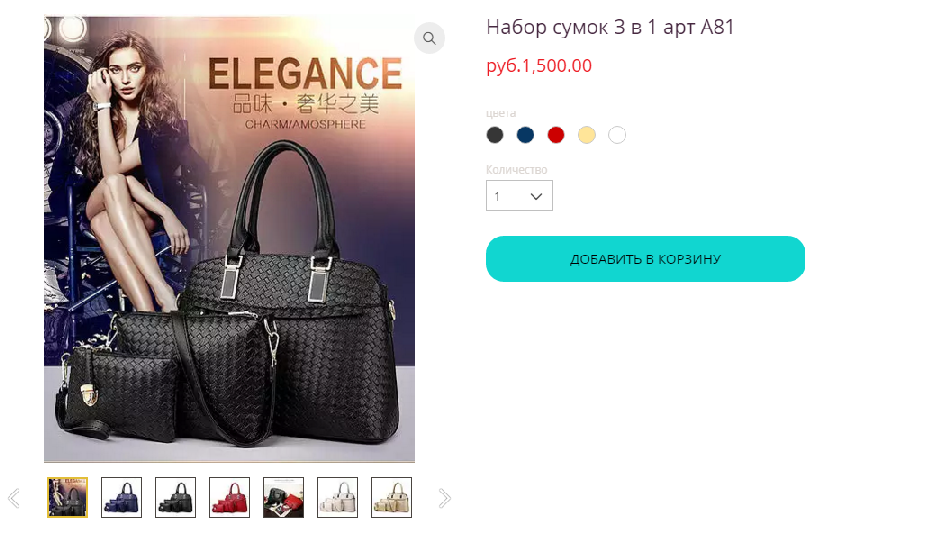Show the beige bag set thumbnail
Screen dimensions: 941x537
[x=392, y=497]
